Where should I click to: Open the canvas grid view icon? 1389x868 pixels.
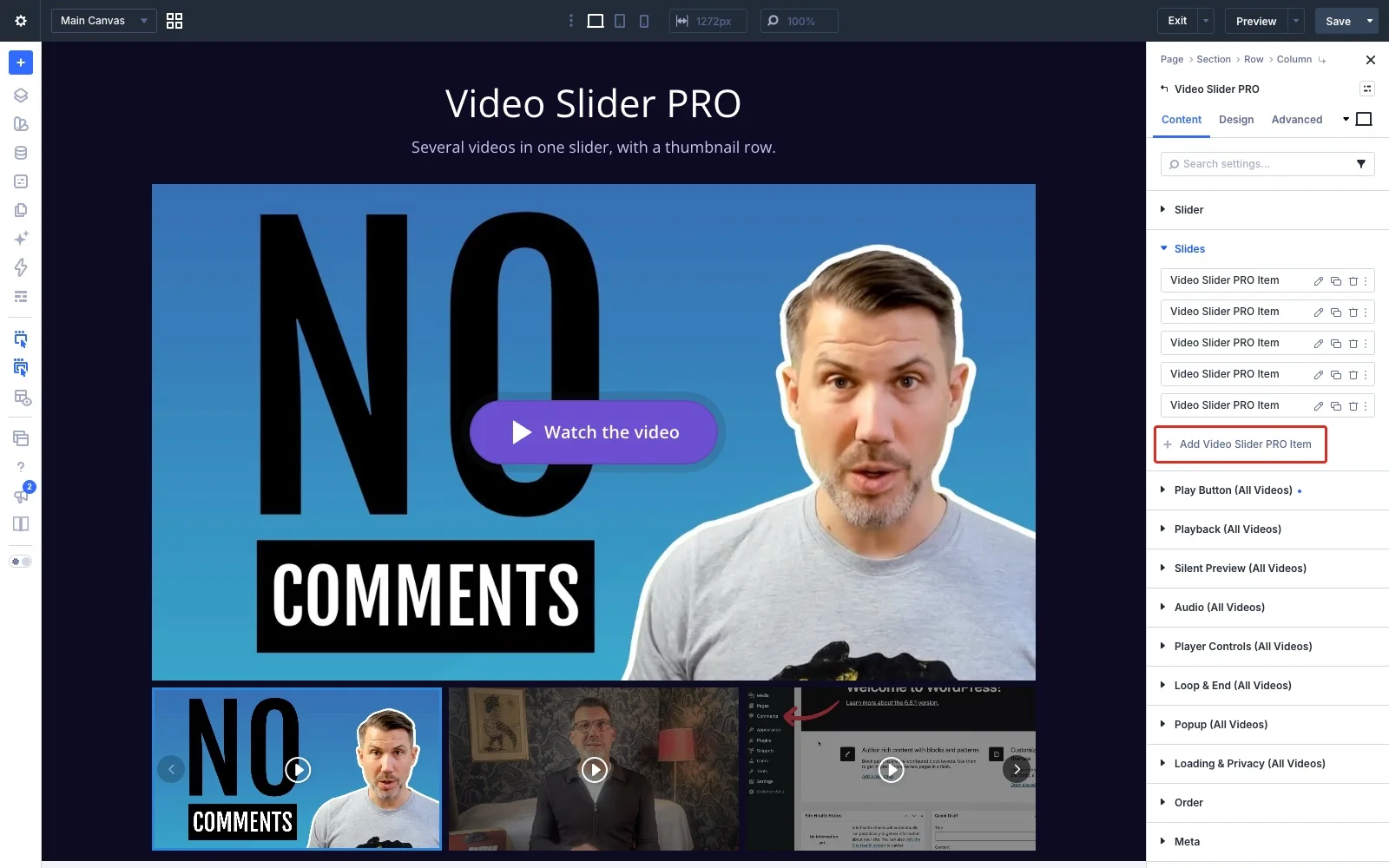(x=174, y=21)
